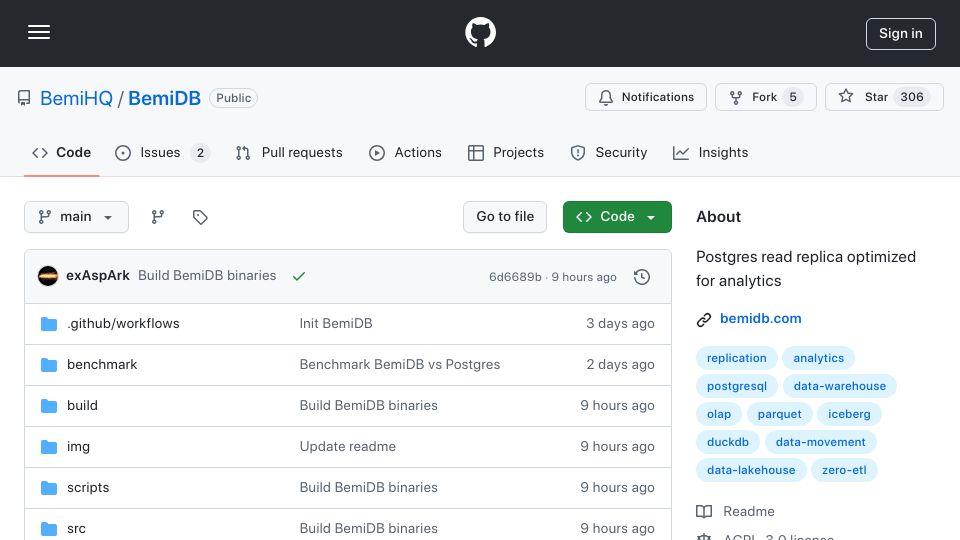This screenshot has width=960, height=540.
Task: Select the duckdb topic tag
Action: pyautogui.click(x=728, y=442)
